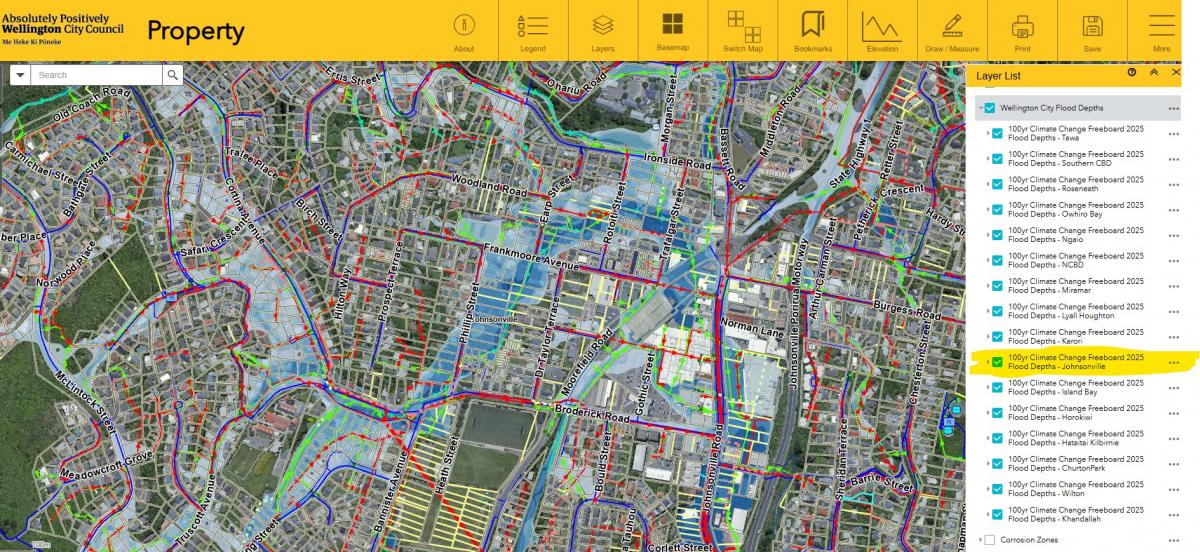This screenshot has width=1200, height=552.
Task: Open the search source dropdown arrow
Action: point(19,75)
